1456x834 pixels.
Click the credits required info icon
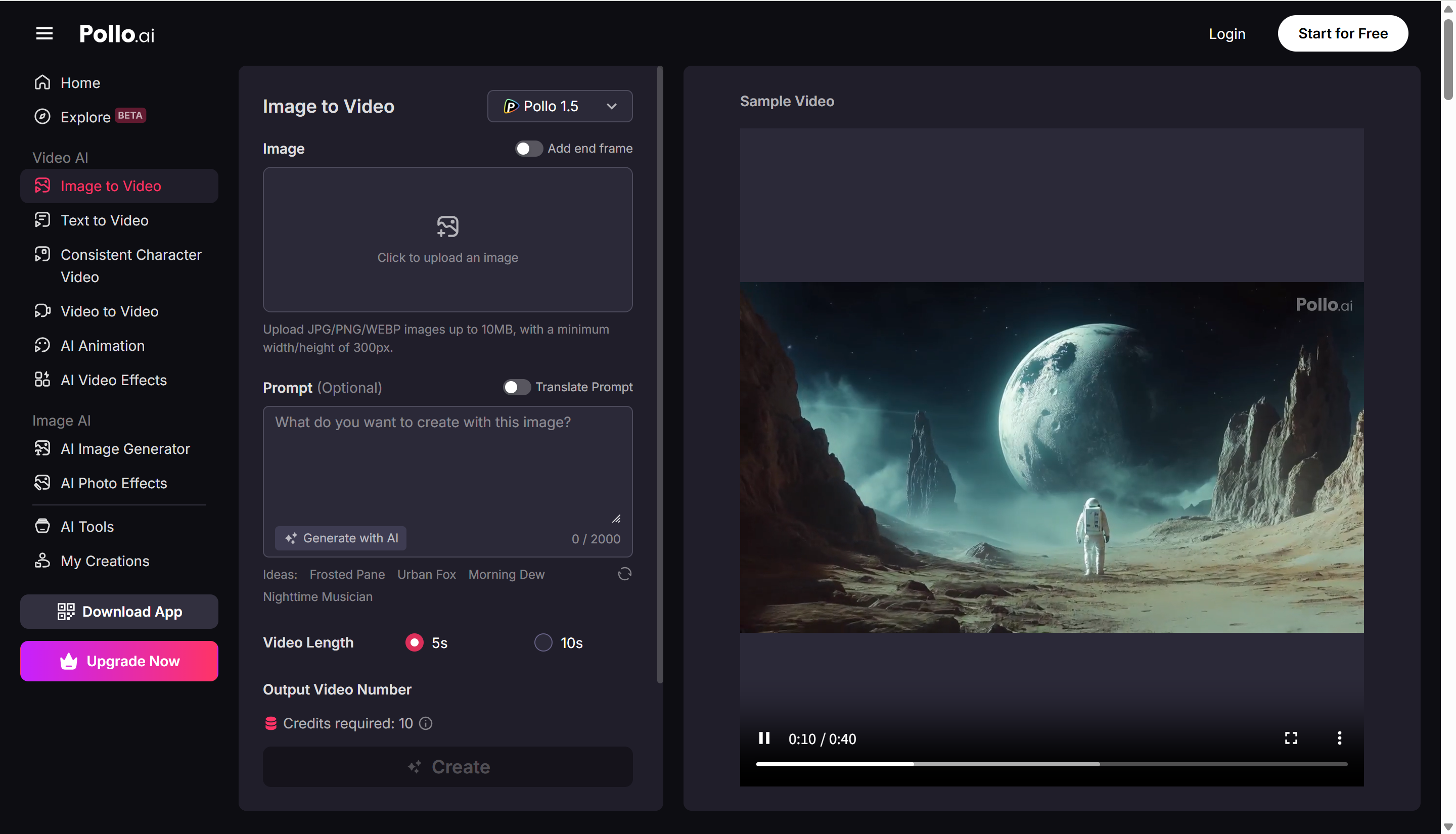[426, 723]
